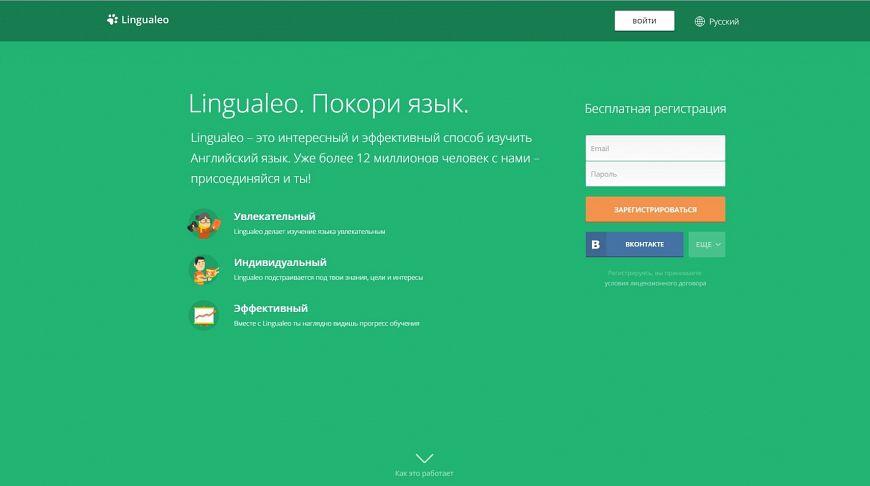Focus the Email input field
The height and width of the screenshot is (486, 870).
coord(655,148)
